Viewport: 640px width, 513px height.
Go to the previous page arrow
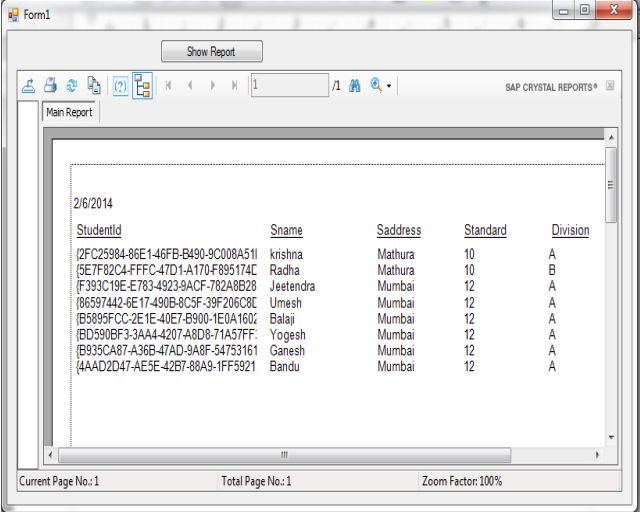point(190,87)
